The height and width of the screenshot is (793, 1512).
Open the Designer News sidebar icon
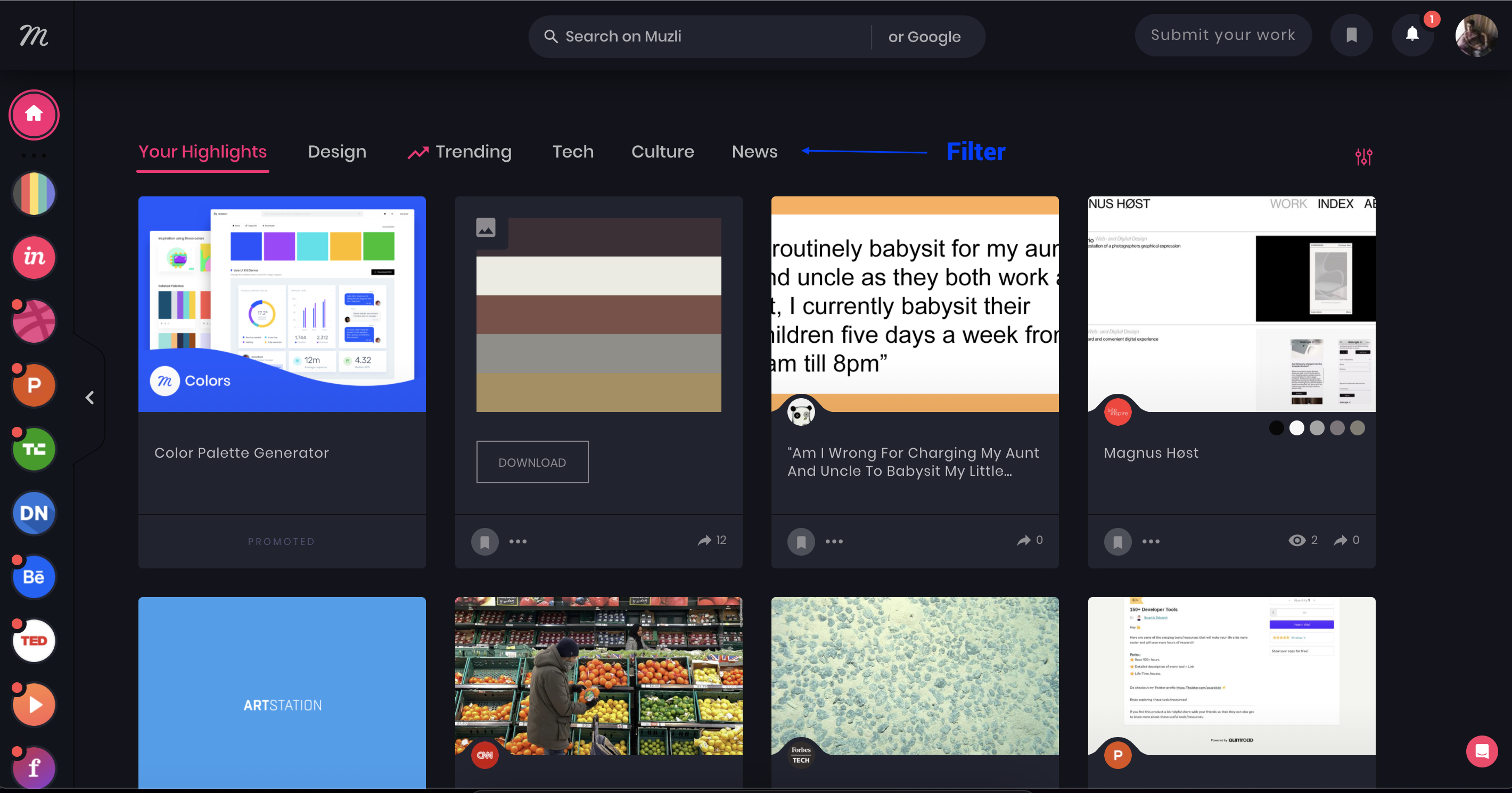click(x=34, y=514)
